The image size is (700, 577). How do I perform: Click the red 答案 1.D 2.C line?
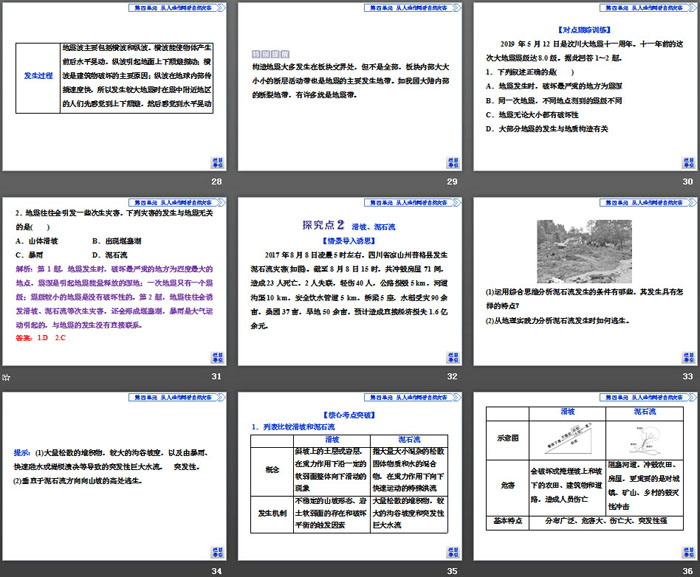point(41,338)
